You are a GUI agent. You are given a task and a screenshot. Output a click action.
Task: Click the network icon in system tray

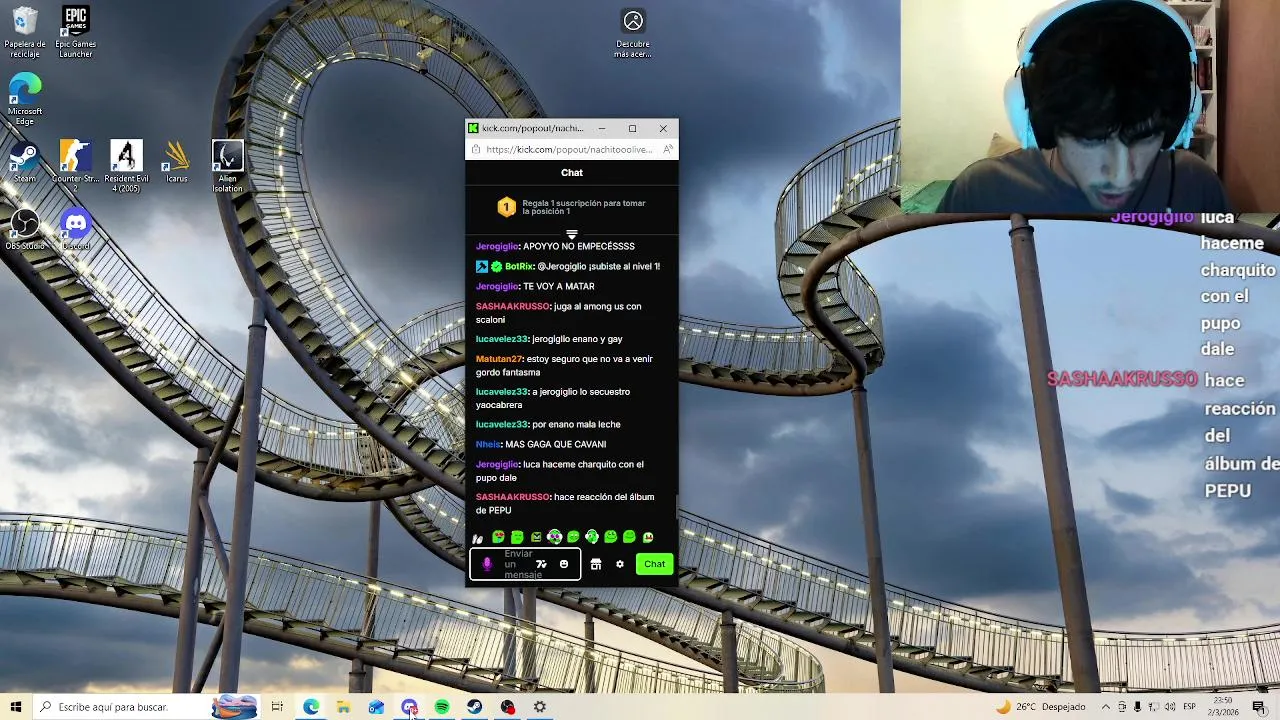1154,707
